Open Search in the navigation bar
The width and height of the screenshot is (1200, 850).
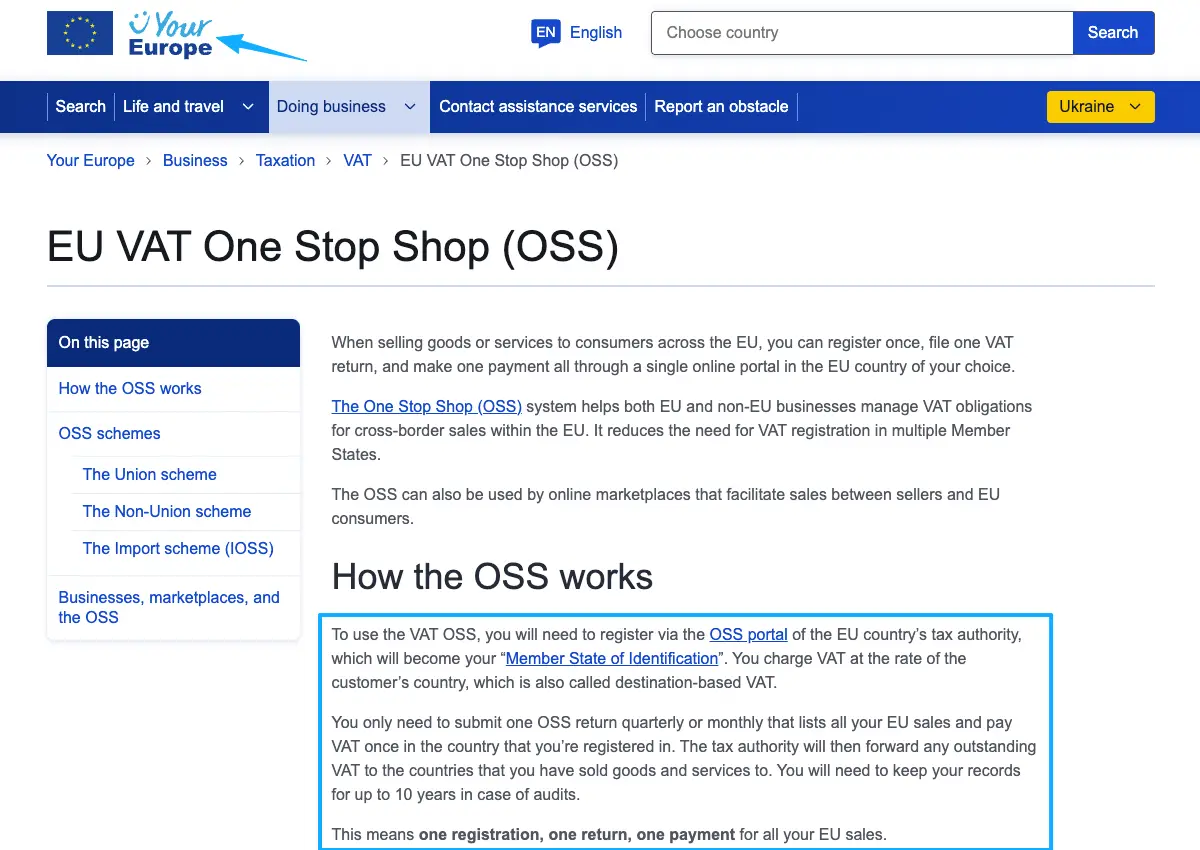click(80, 106)
